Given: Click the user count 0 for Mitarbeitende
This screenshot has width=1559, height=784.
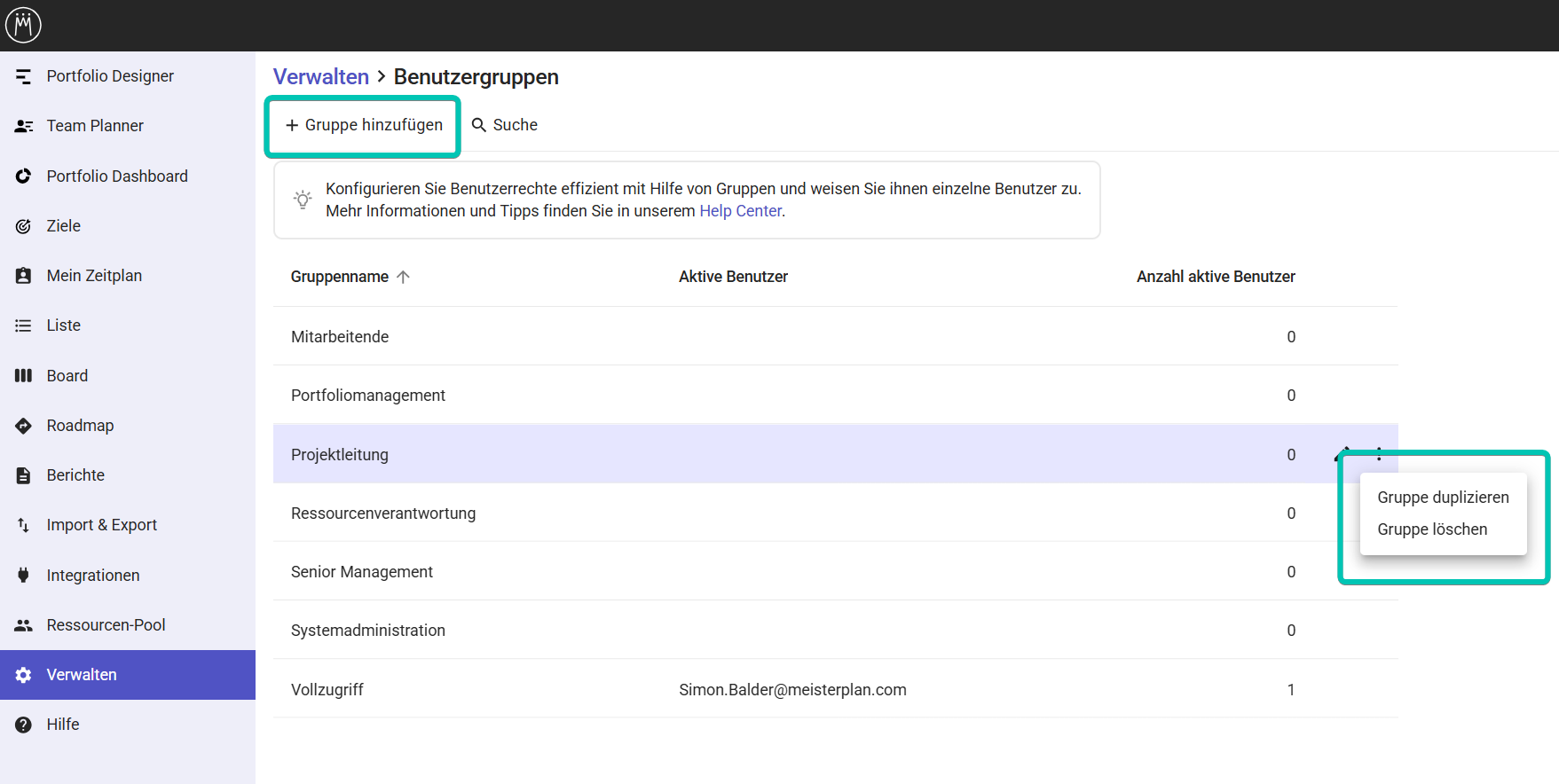Looking at the screenshot, I should pos(1291,337).
